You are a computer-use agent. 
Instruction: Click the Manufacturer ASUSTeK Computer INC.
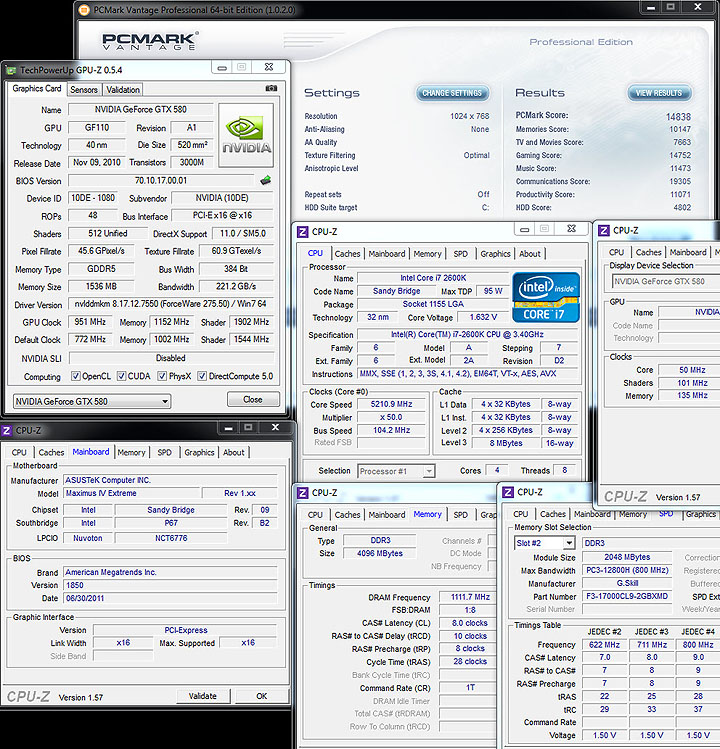click(x=171, y=480)
